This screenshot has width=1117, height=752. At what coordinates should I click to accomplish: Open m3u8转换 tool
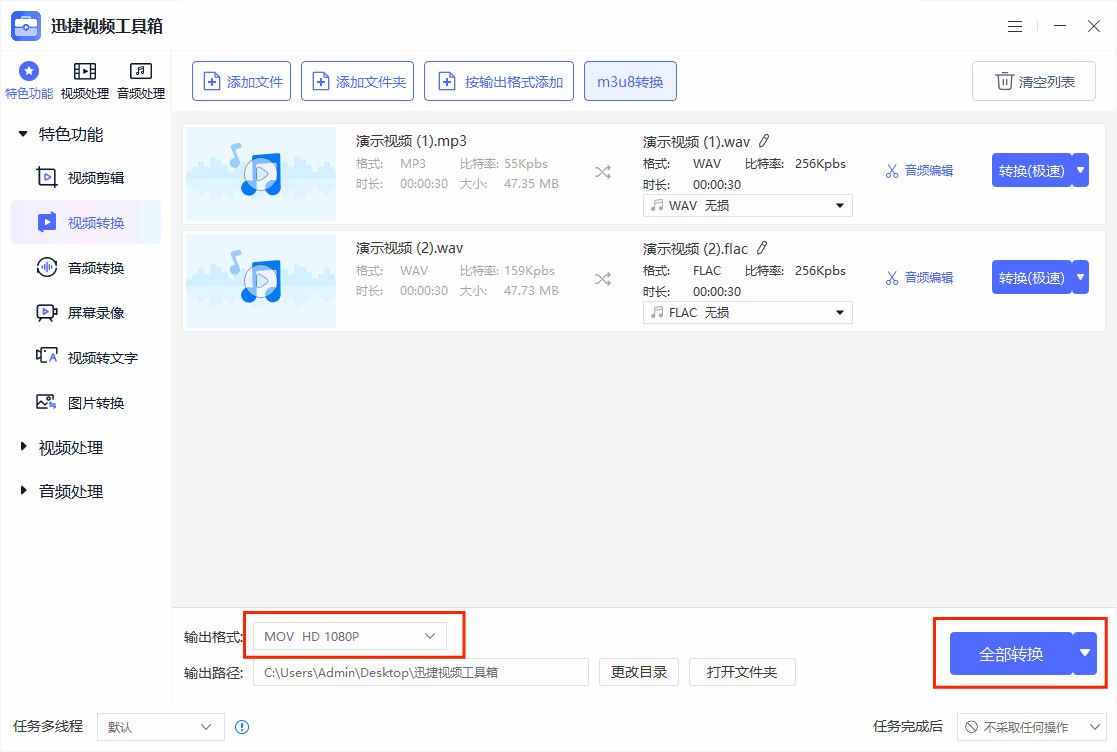(x=630, y=81)
